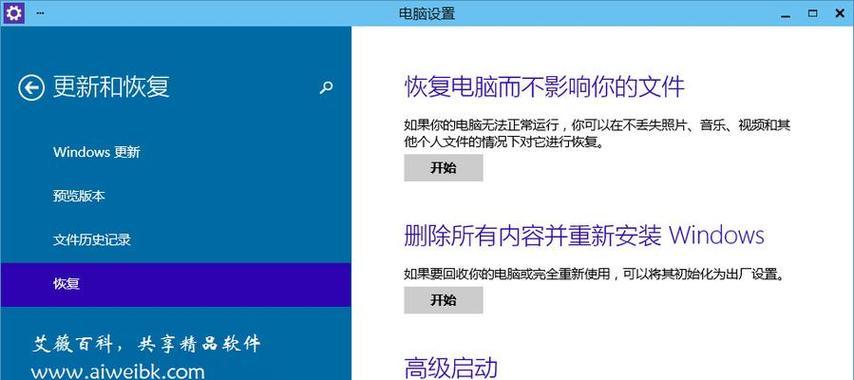Click 开始 under 恢复电脑而不影响你的文件

pos(443,168)
